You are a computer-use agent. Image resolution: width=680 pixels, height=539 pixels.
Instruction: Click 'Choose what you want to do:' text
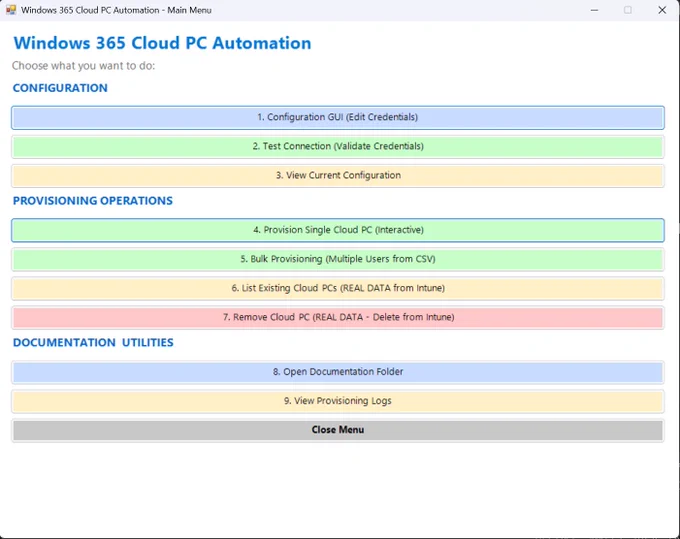(x=83, y=66)
